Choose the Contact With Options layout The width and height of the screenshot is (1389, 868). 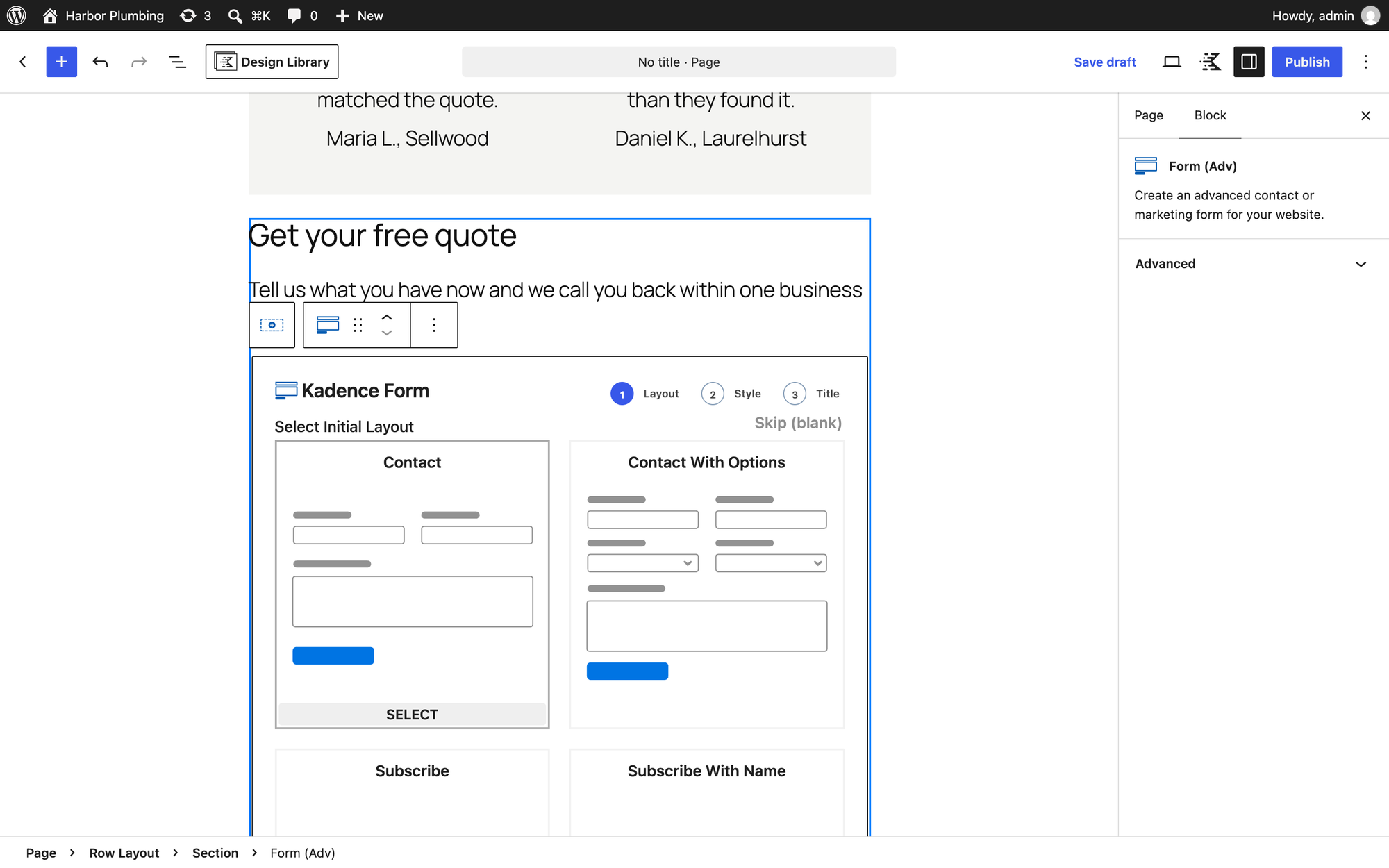tap(706, 584)
